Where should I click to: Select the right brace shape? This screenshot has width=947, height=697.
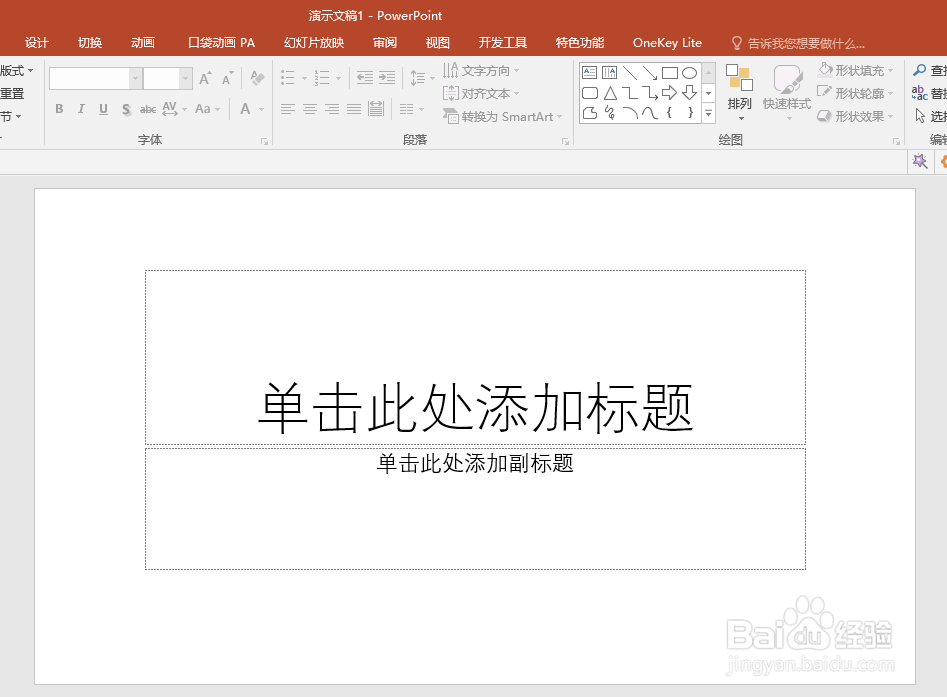point(690,113)
